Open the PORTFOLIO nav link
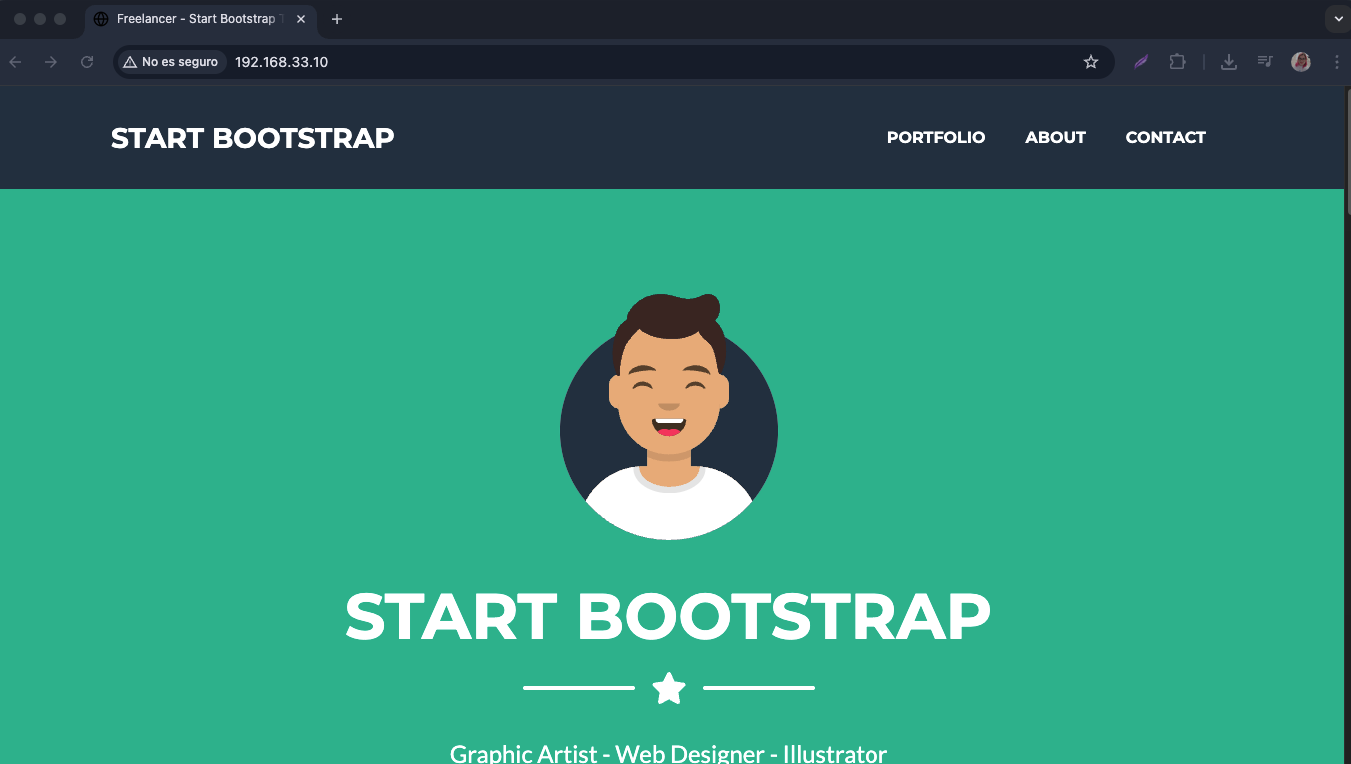This screenshot has width=1351, height=764. [936, 137]
